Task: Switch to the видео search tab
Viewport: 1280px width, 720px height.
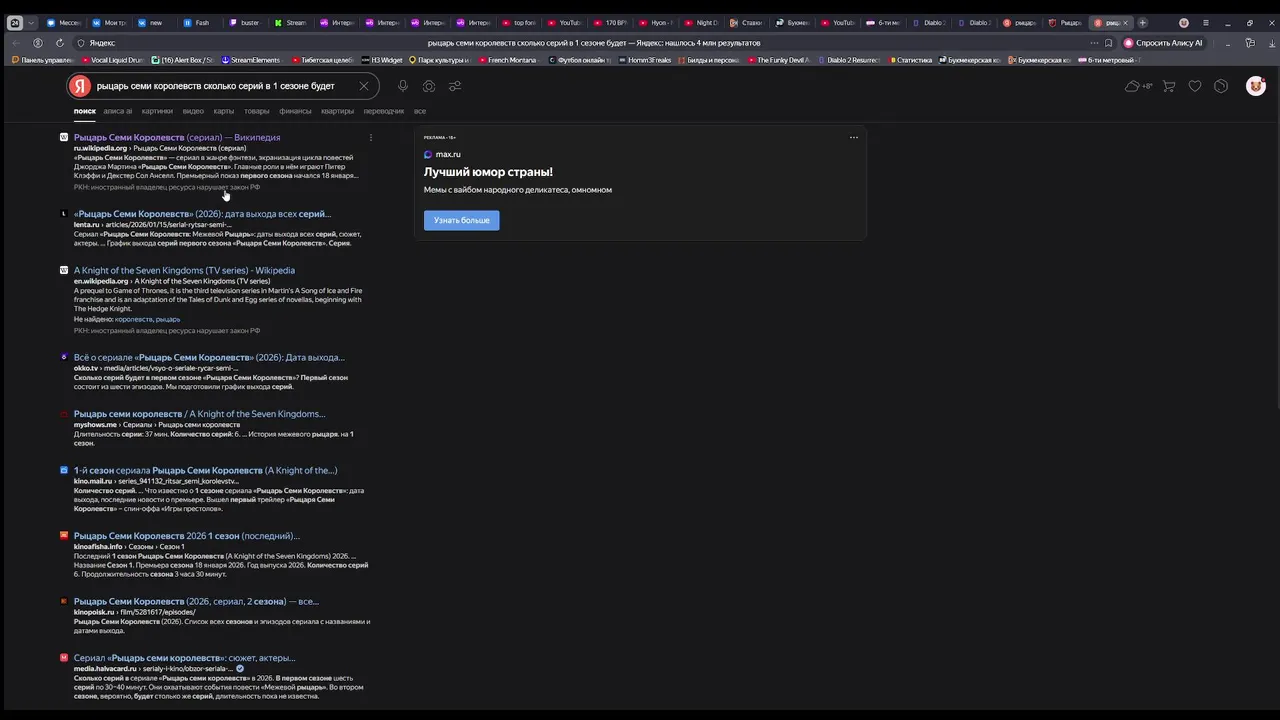Action: pyautogui.click(x=193, y=111)
